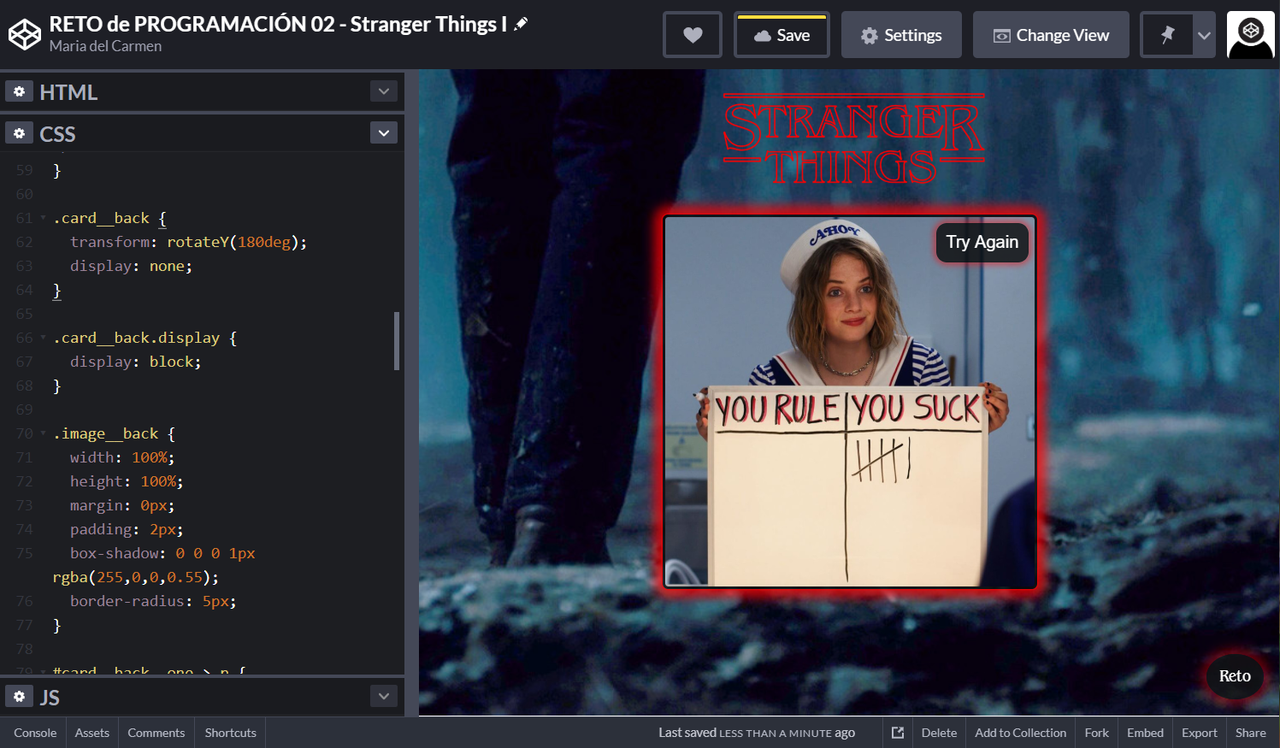Open the Embed option

click(x=1145, y=732)
